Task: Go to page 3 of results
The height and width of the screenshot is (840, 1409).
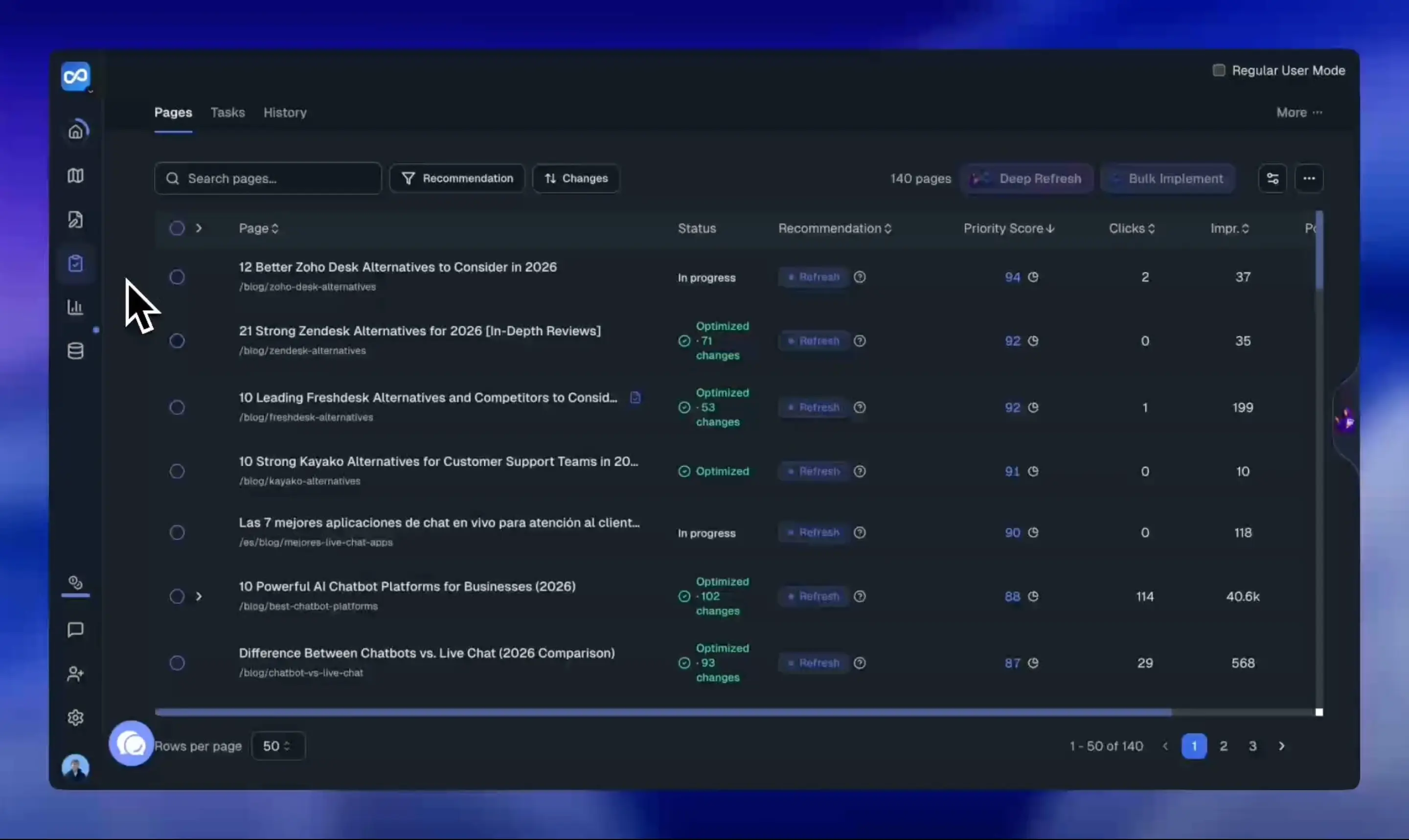Action: pos(1253,746)
